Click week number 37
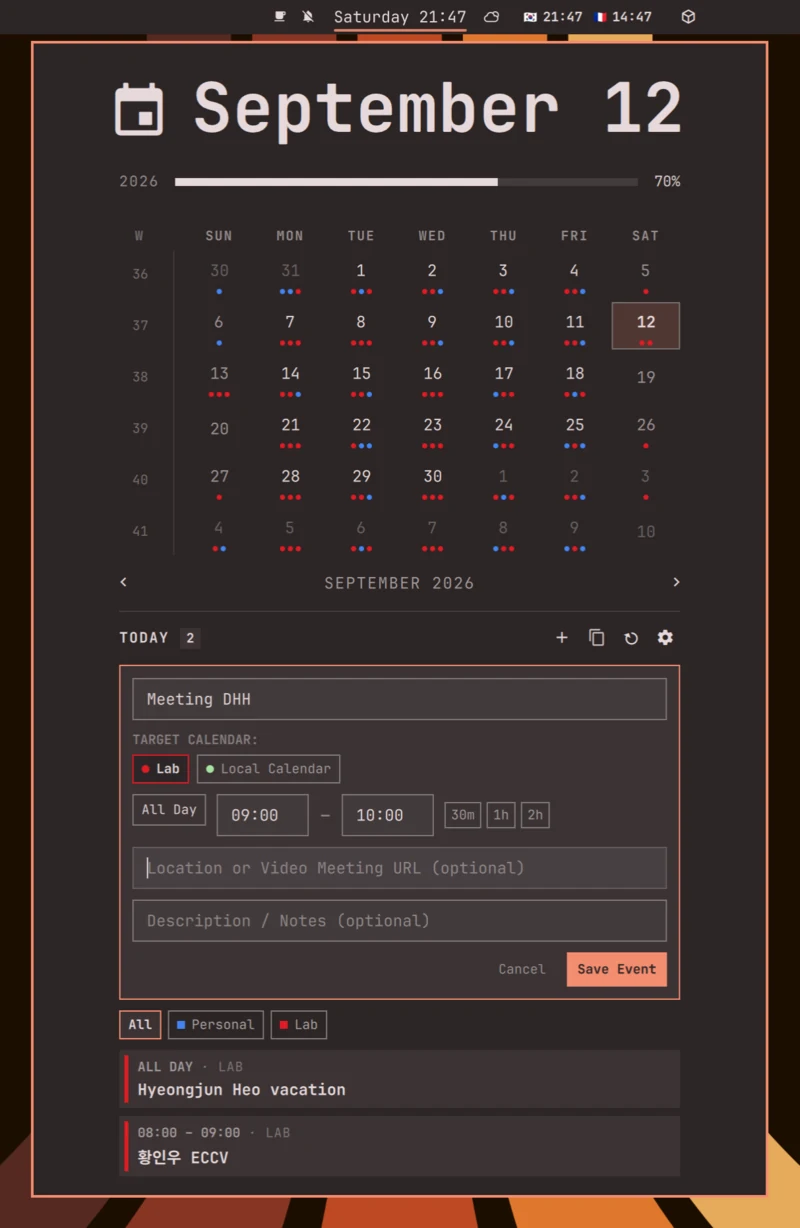 pyautogui.click(x=140, y=325)
